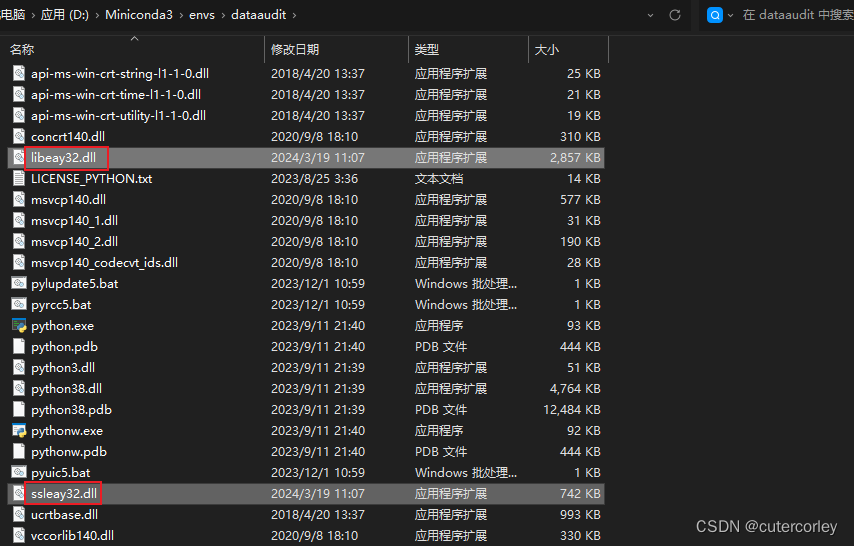Select file name python38.pdb
The width and height of the screenshot is (854, 546).
(71, 410)
